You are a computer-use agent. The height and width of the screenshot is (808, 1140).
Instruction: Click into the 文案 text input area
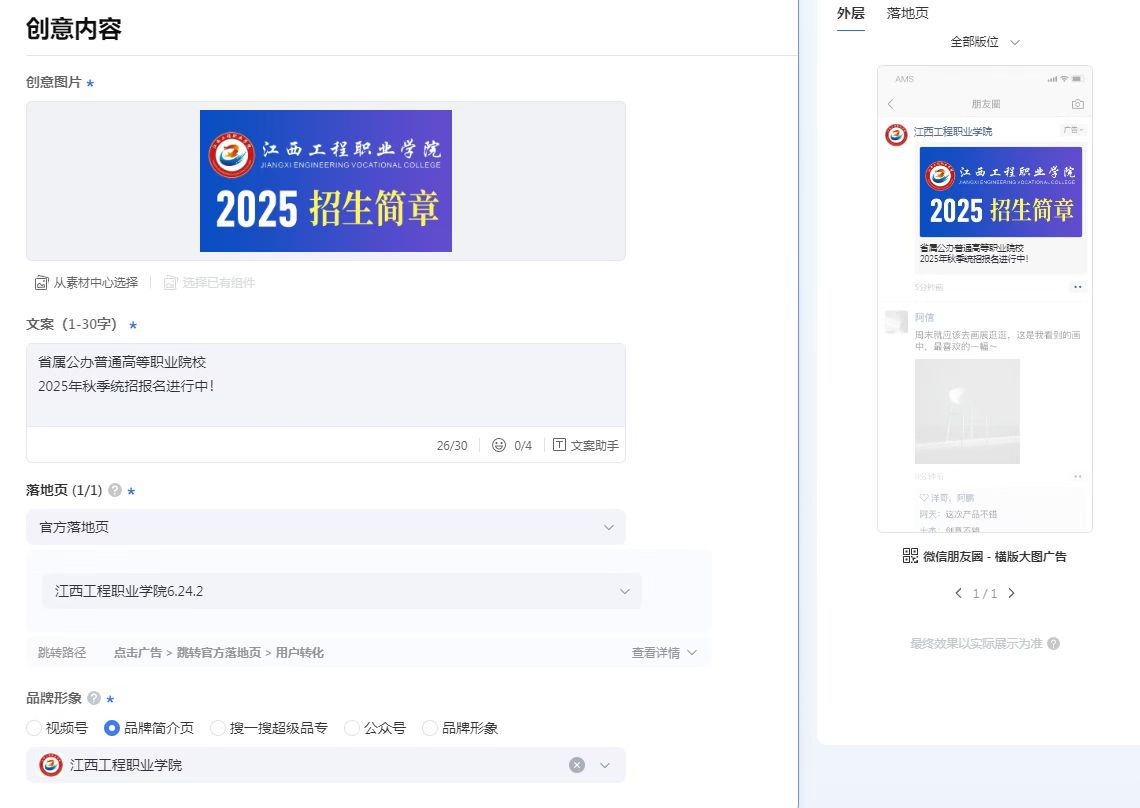[326, 385]
